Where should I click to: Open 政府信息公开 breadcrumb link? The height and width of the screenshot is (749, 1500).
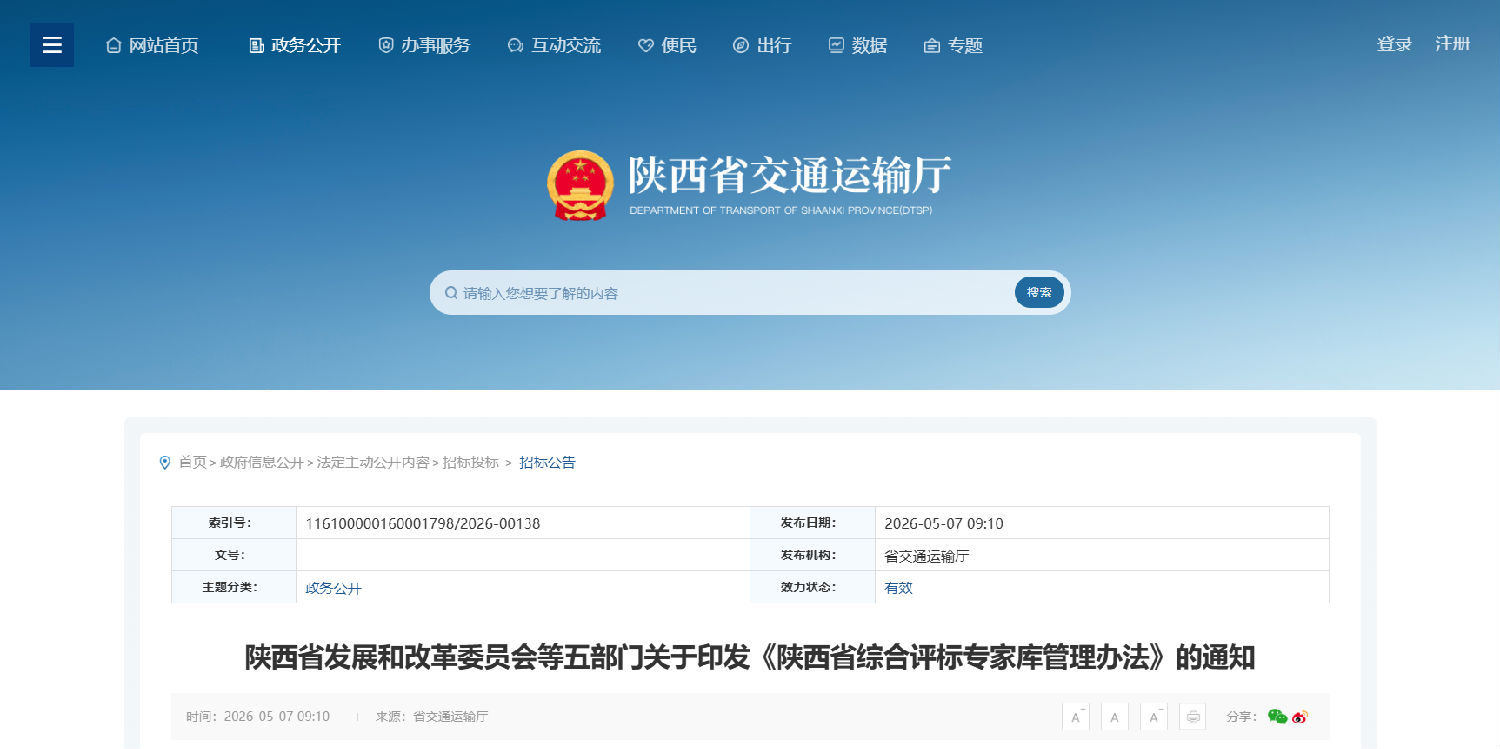261,463
